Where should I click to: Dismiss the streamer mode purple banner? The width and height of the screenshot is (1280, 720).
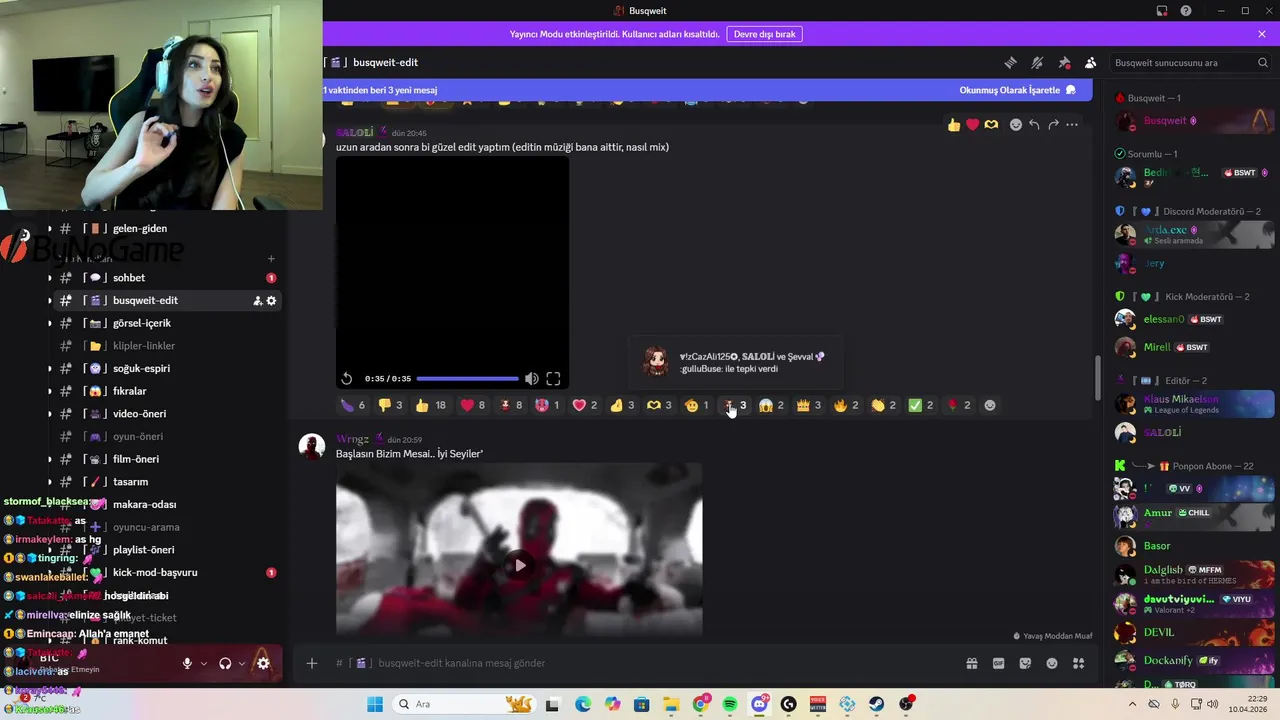pos(1262,34)
